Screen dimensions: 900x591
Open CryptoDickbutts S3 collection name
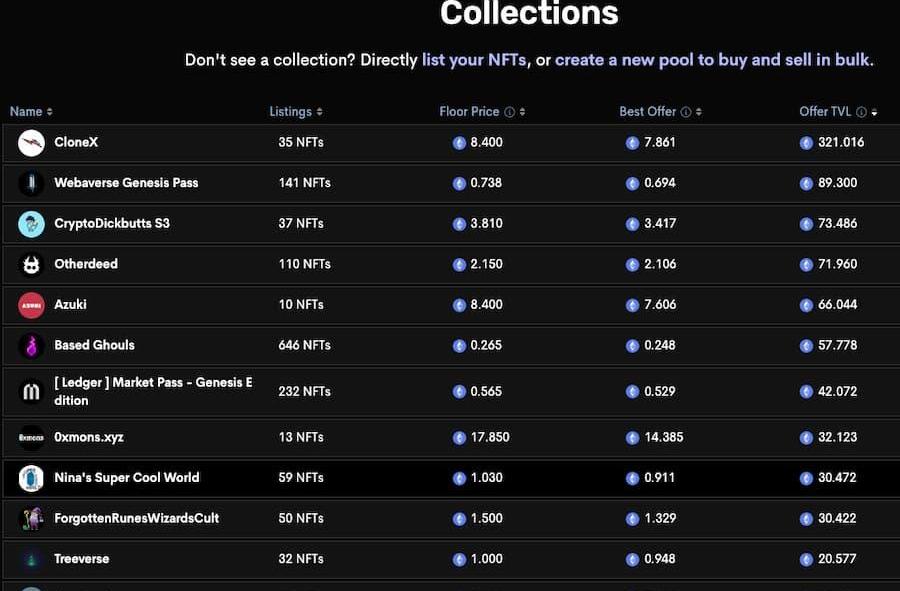tap(112, 224)
